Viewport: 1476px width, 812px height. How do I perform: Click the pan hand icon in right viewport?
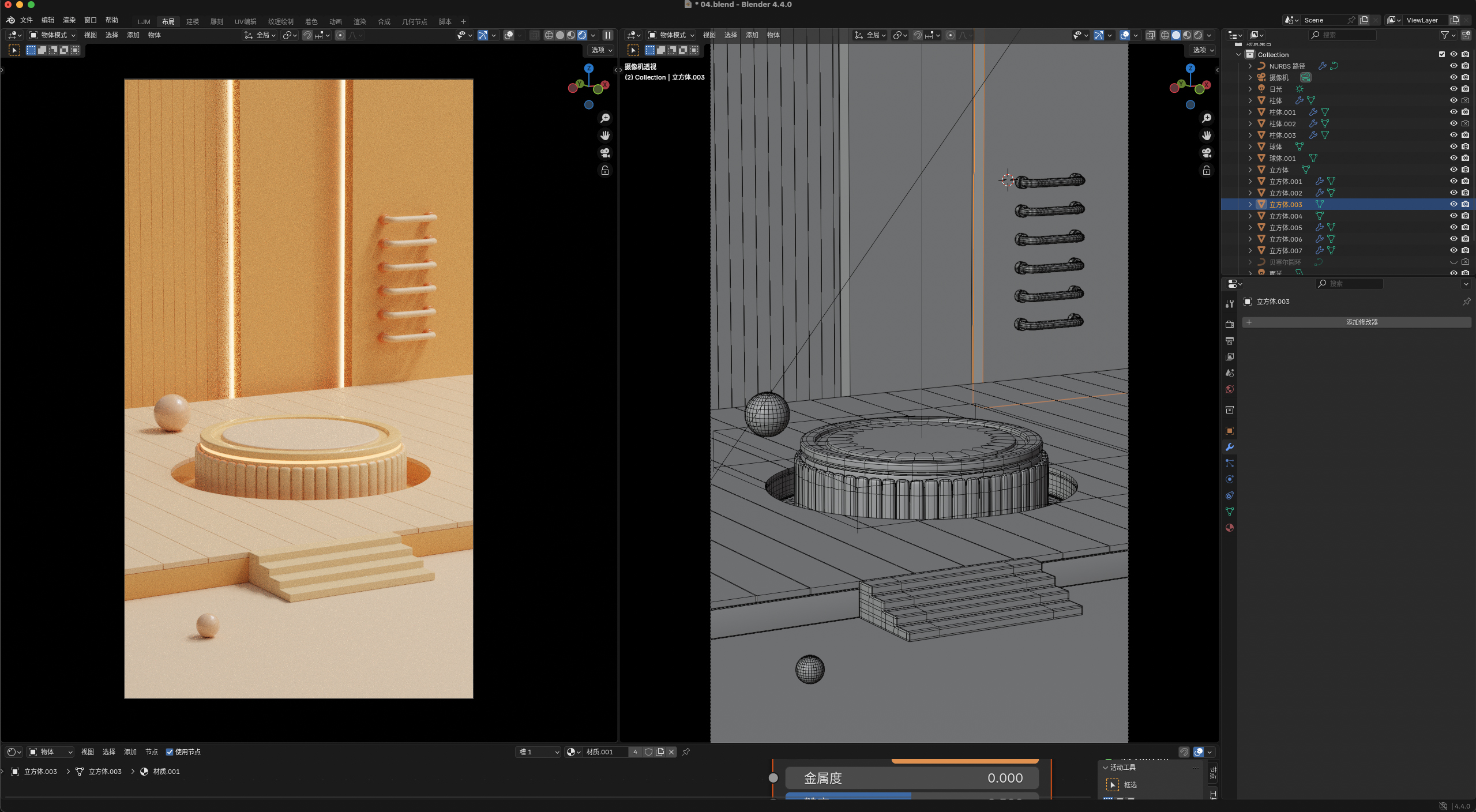pos(1207,136)
